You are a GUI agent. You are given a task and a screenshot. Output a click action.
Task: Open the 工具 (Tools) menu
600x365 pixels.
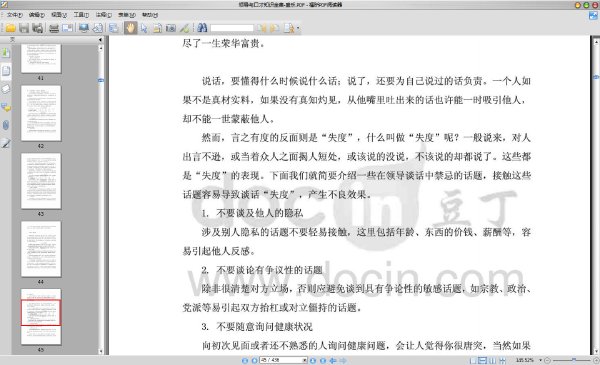pyautogui.click(x=81, y=15)
